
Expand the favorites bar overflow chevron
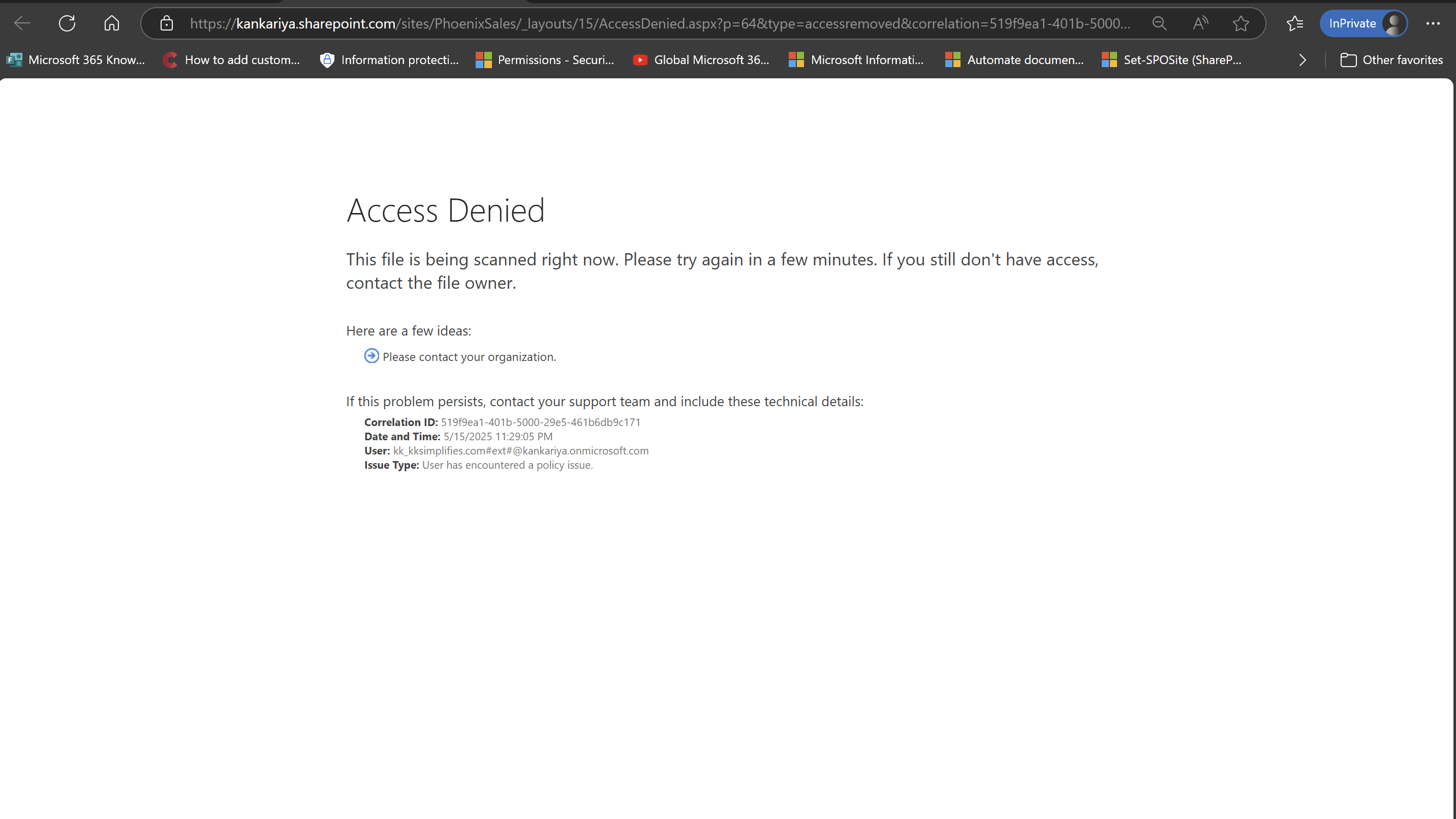[1302, 60]
